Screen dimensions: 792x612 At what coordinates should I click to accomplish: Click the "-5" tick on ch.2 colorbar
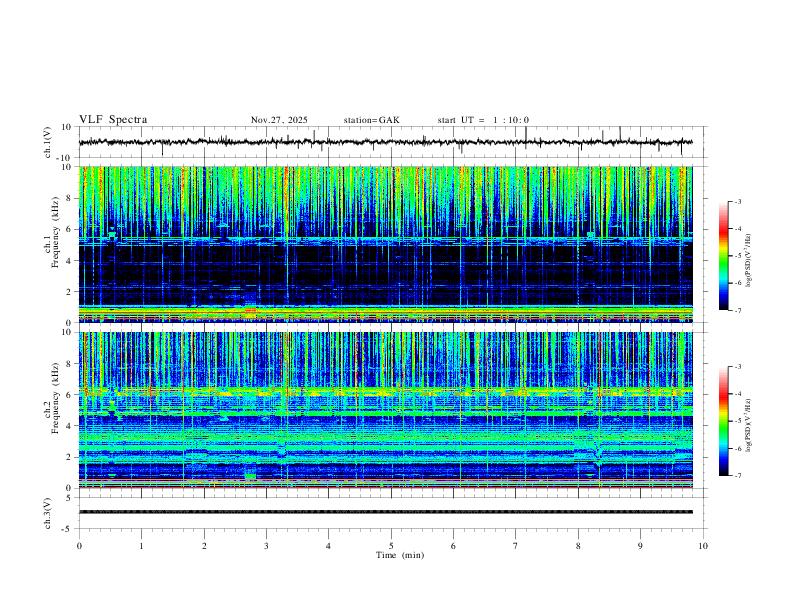tap(737, 421)
